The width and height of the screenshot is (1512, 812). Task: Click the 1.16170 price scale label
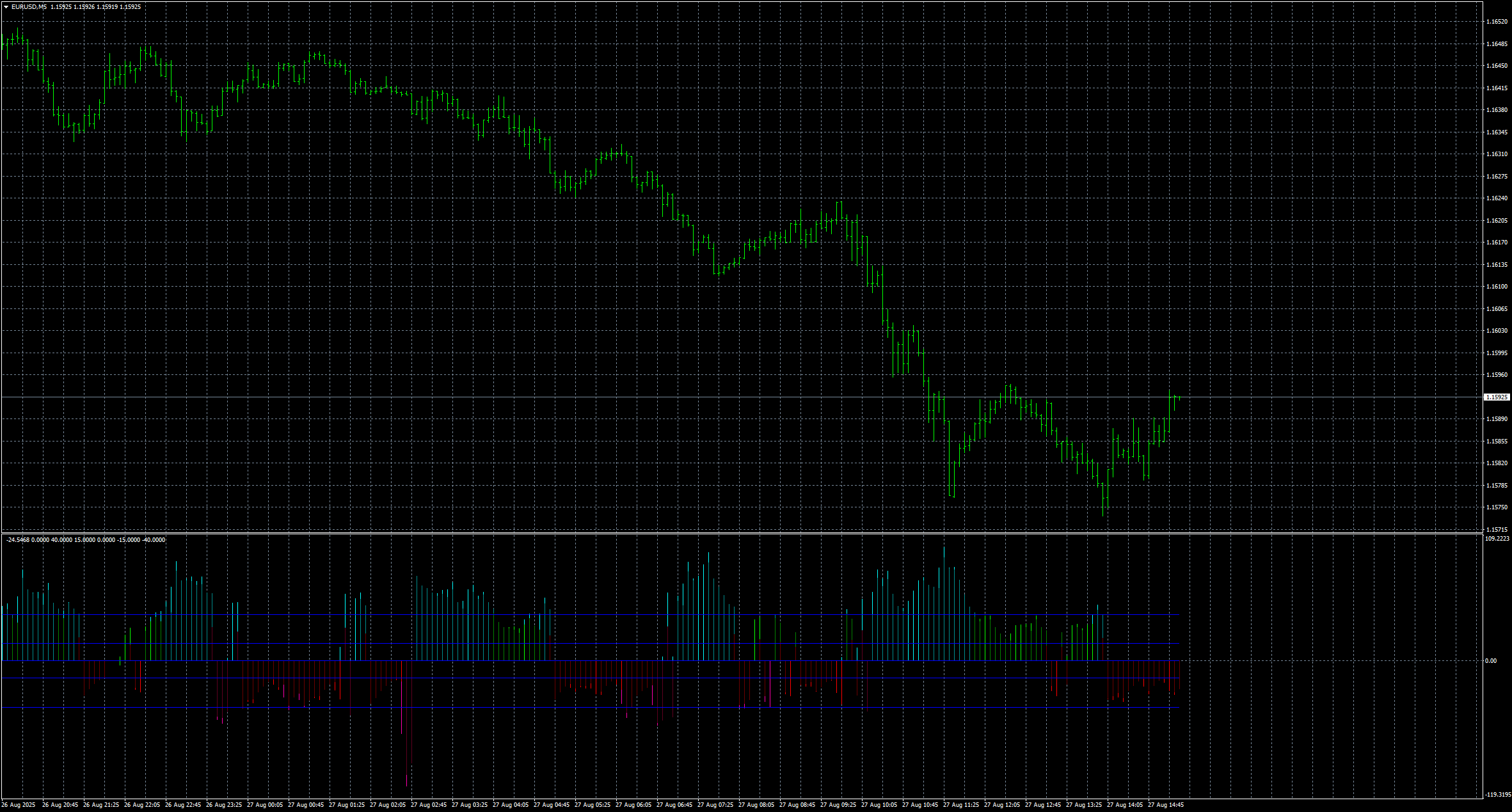(1496, 243)
